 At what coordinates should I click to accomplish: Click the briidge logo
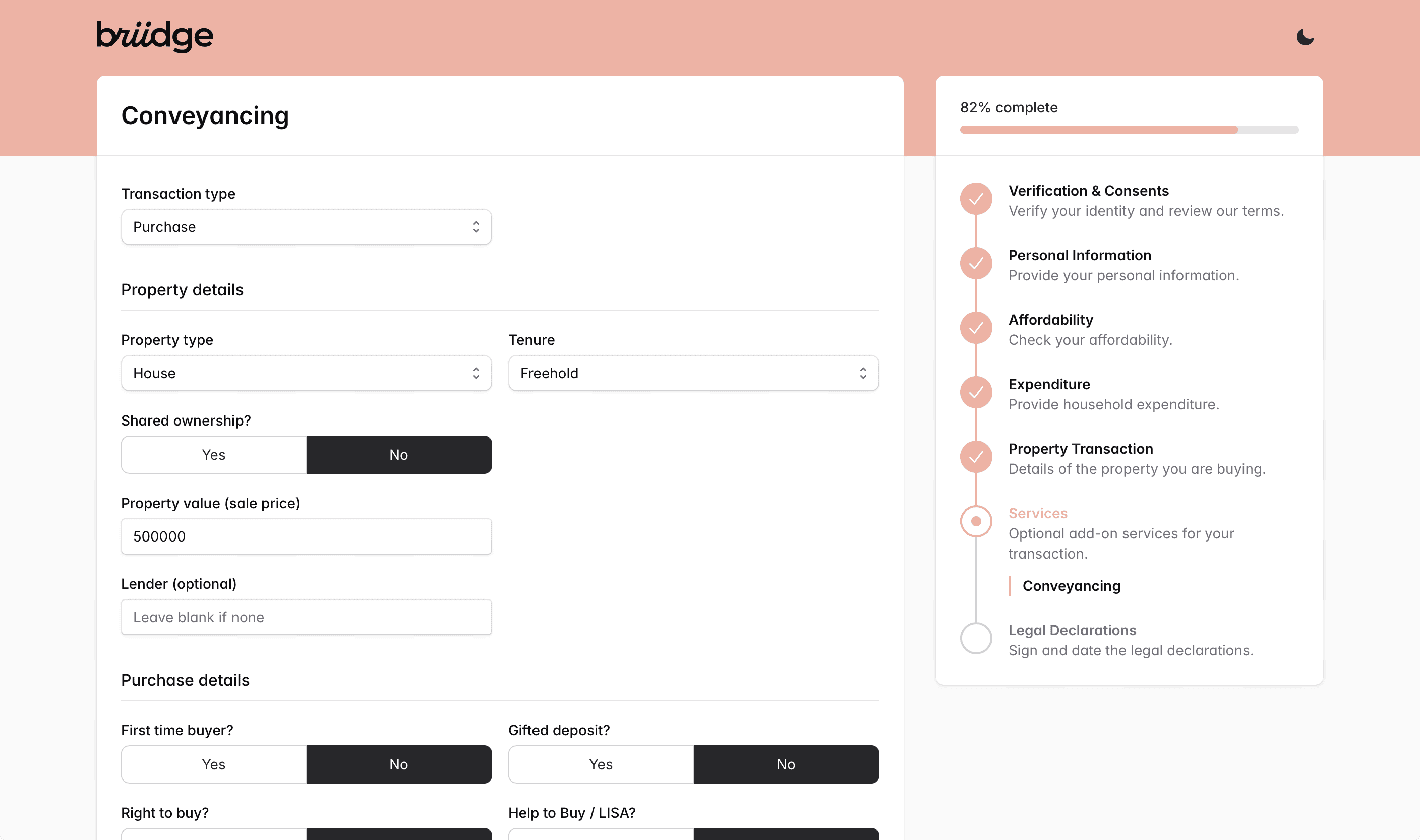coord(154,37)
